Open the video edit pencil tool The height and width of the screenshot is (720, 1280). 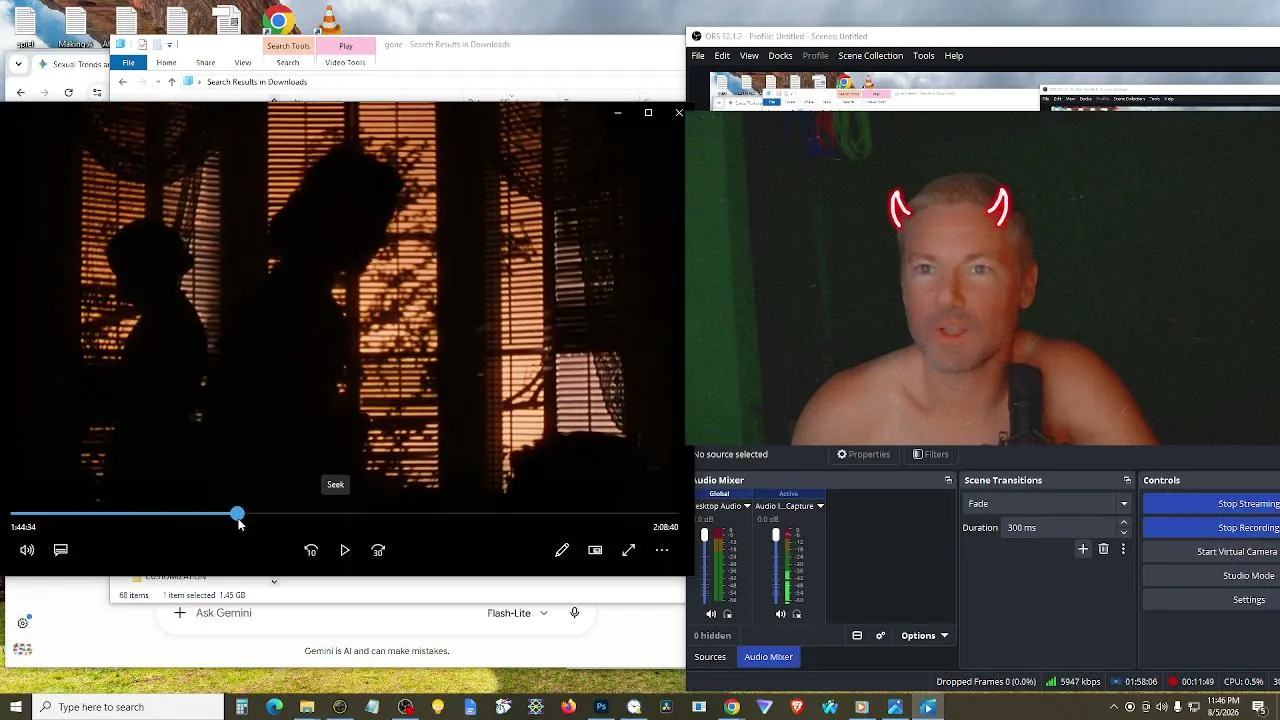pyautogui.click(x=562, y=550)
